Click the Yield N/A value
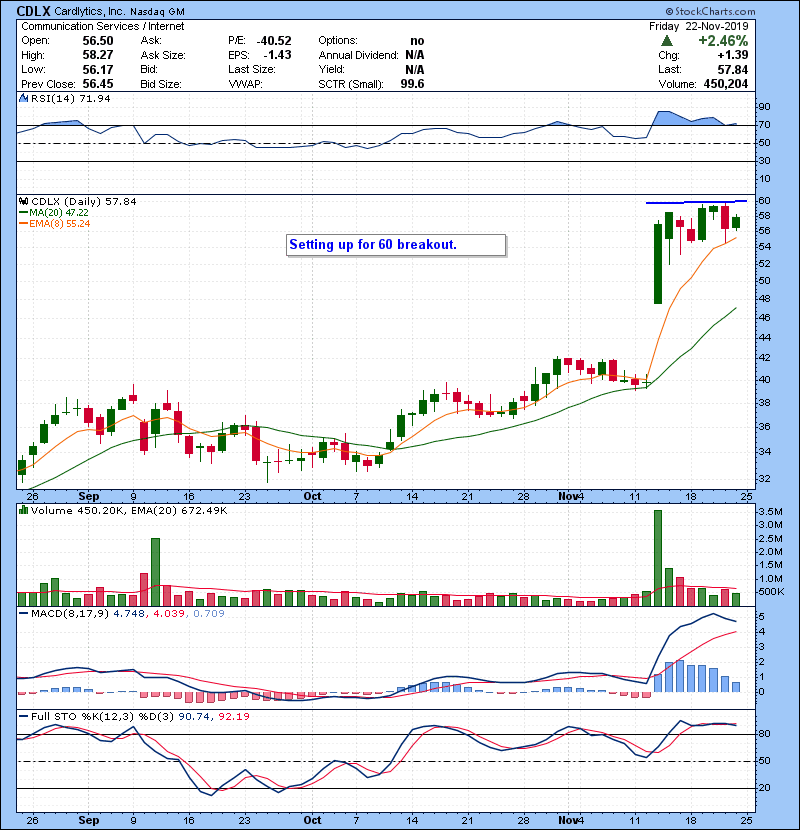This screenshot has height=830, width=800. tap(415, 69)
